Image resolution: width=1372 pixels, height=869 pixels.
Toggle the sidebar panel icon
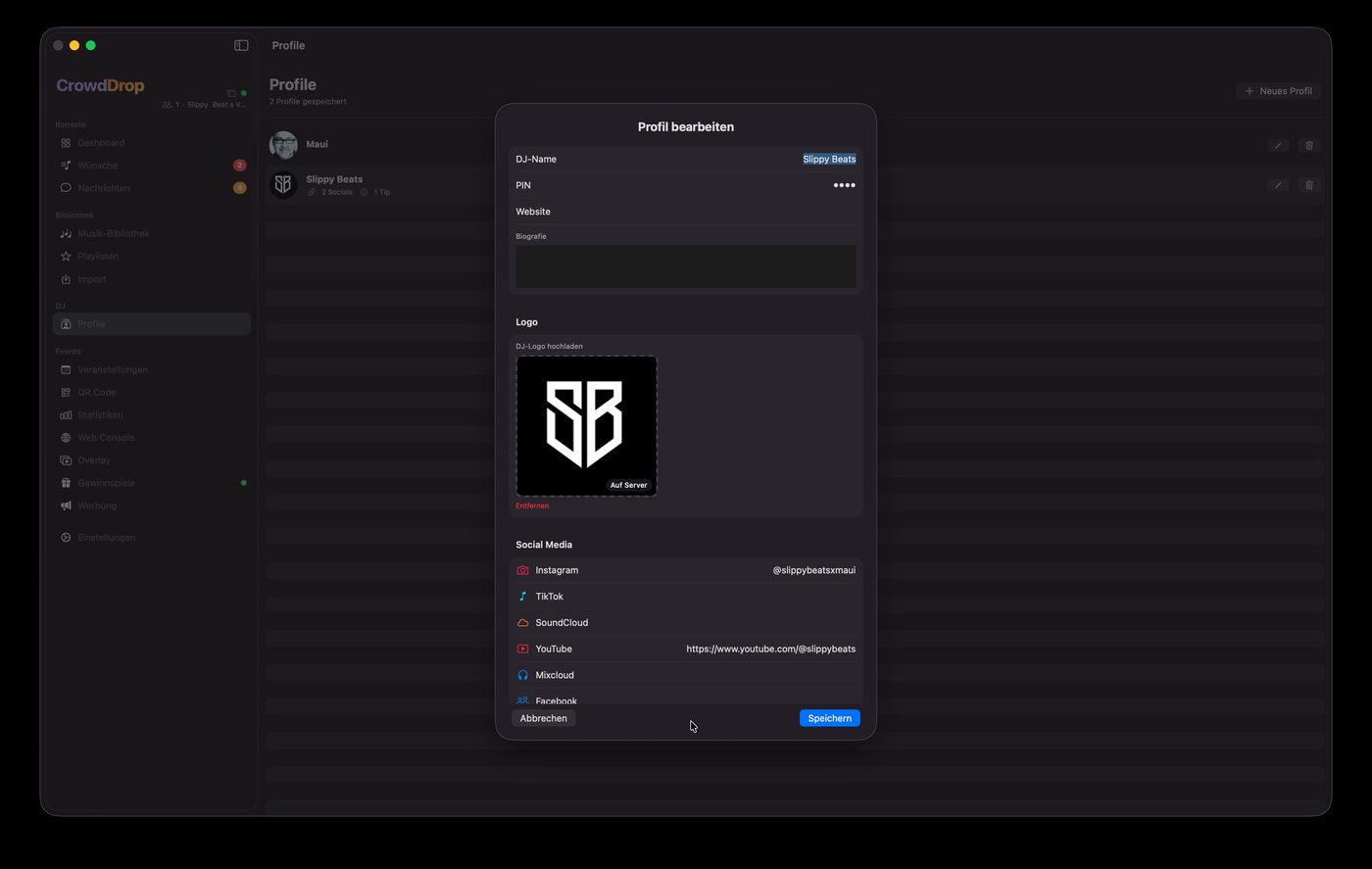click(x=241, y=45)
